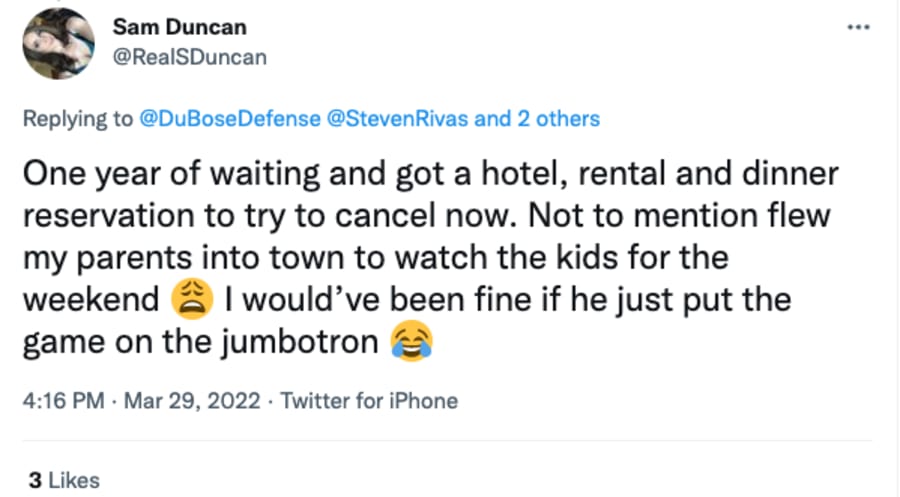900x497 pixels.
Task: Click the phrase 'Not to mention flew'
Action: pyautogui.click(x=679, y=215)
